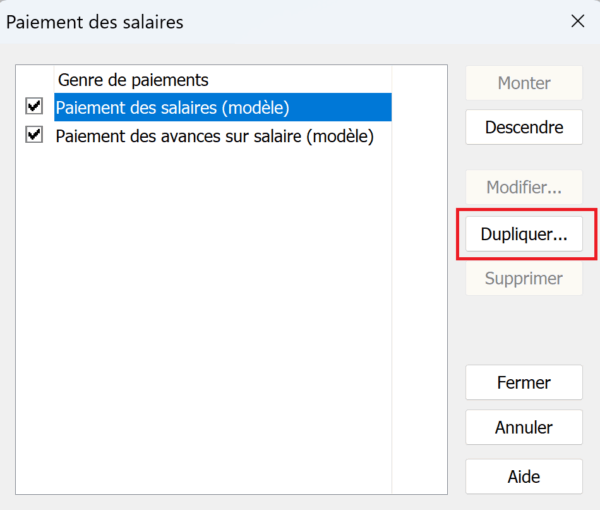Close the window with the X icon

pos(578,21)
